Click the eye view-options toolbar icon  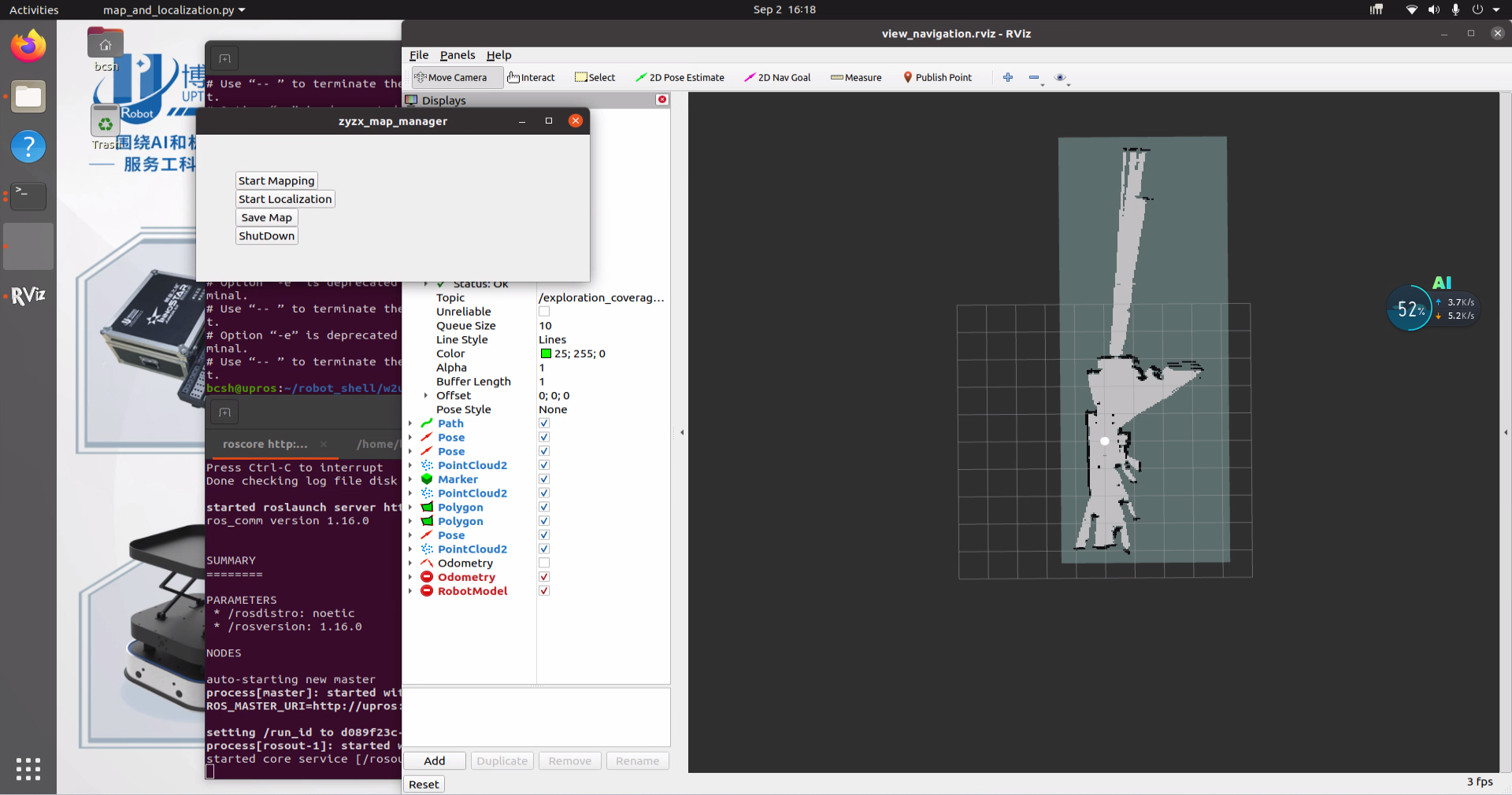click(1060, 77)
